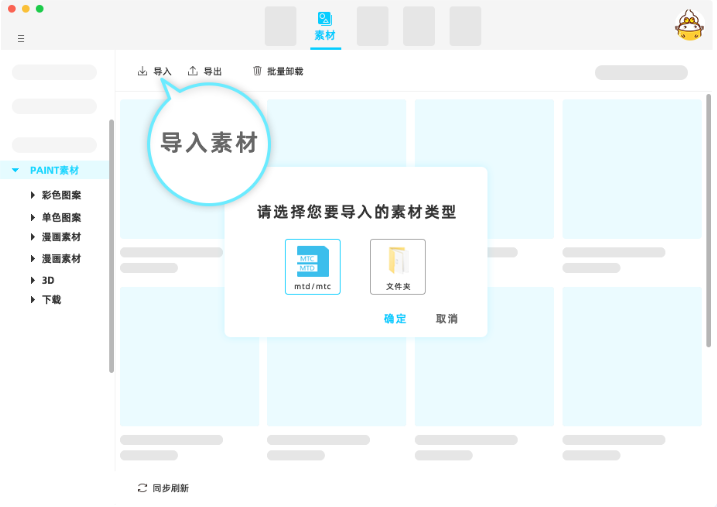
Task: Click the 批量卸载 trash can icon
Action: point(257,71)
